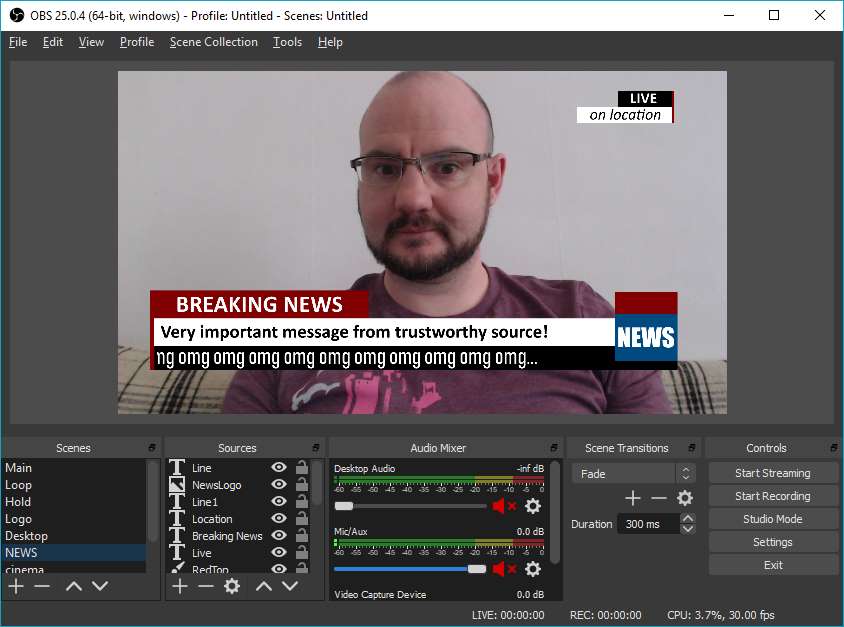The width and height of the screenshot is (844, 627).
Task: Toggle the lock on the Live source
Action: pyautogui.click(x=302, y=552)
